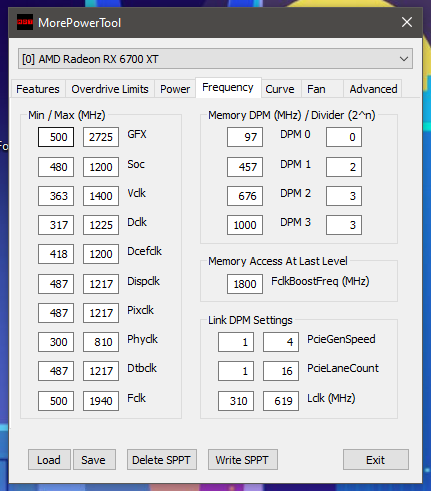Select Lclk maximum field 619
The image size is (431, 491).
tap(281, 401)
